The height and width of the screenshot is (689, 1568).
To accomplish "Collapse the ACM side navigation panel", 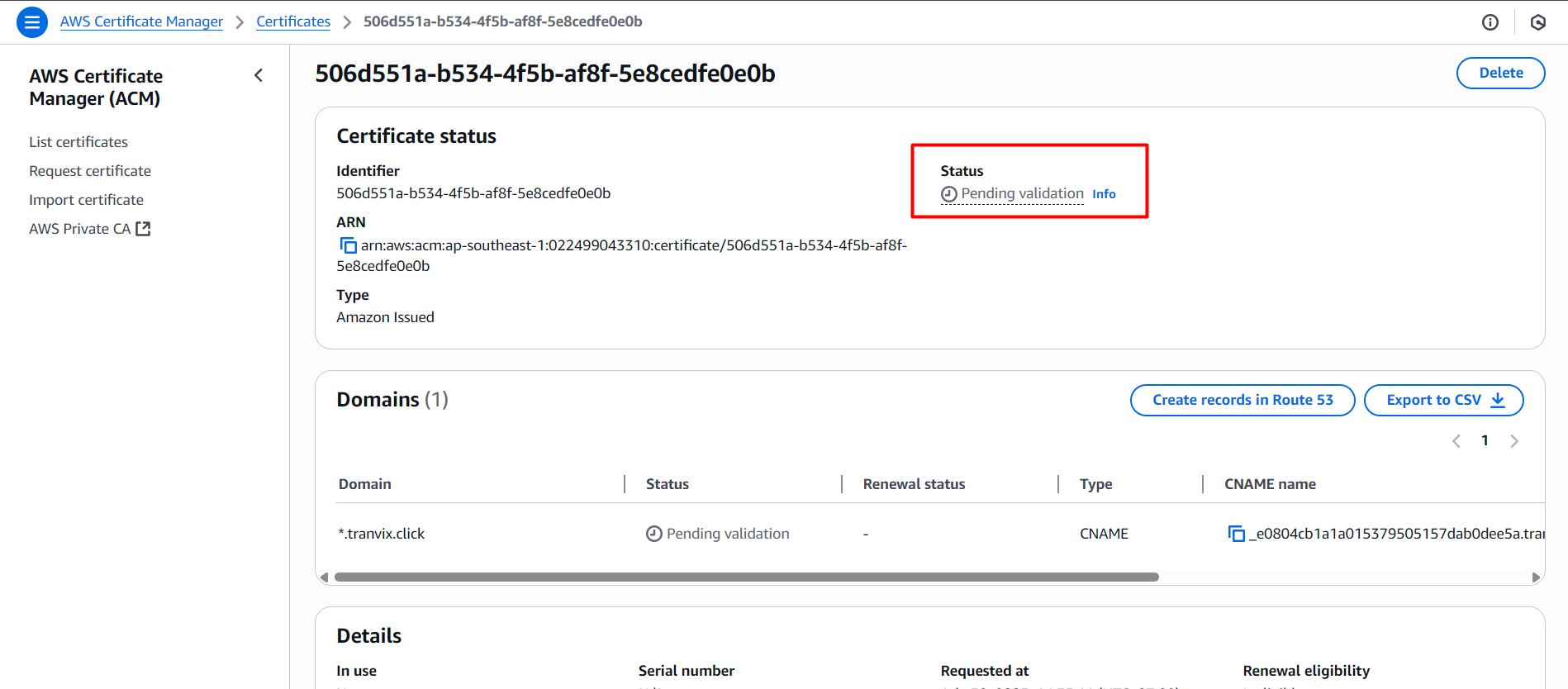I will [x=259, y=76].
